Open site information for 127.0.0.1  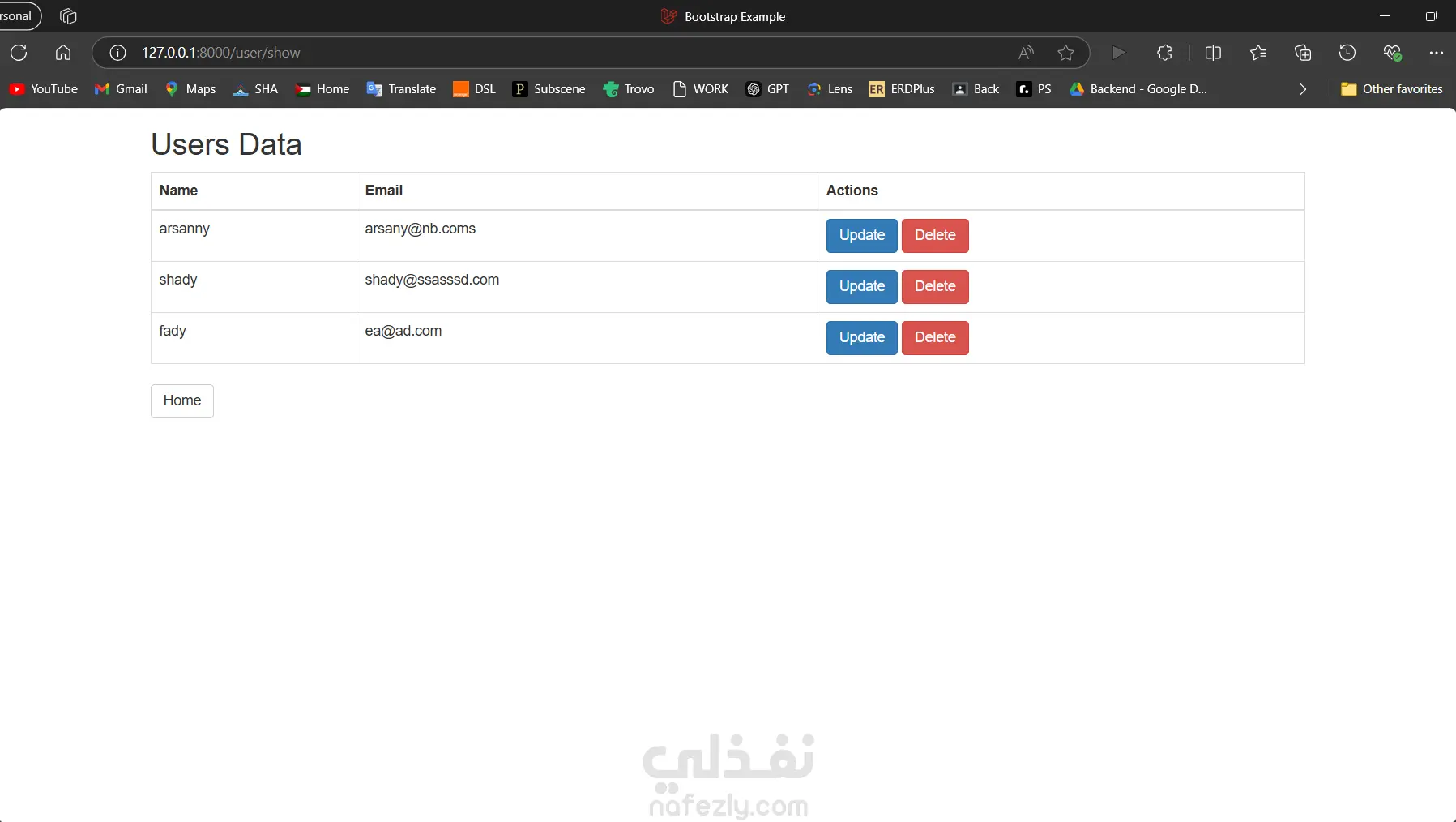click(x=117, y=53)
